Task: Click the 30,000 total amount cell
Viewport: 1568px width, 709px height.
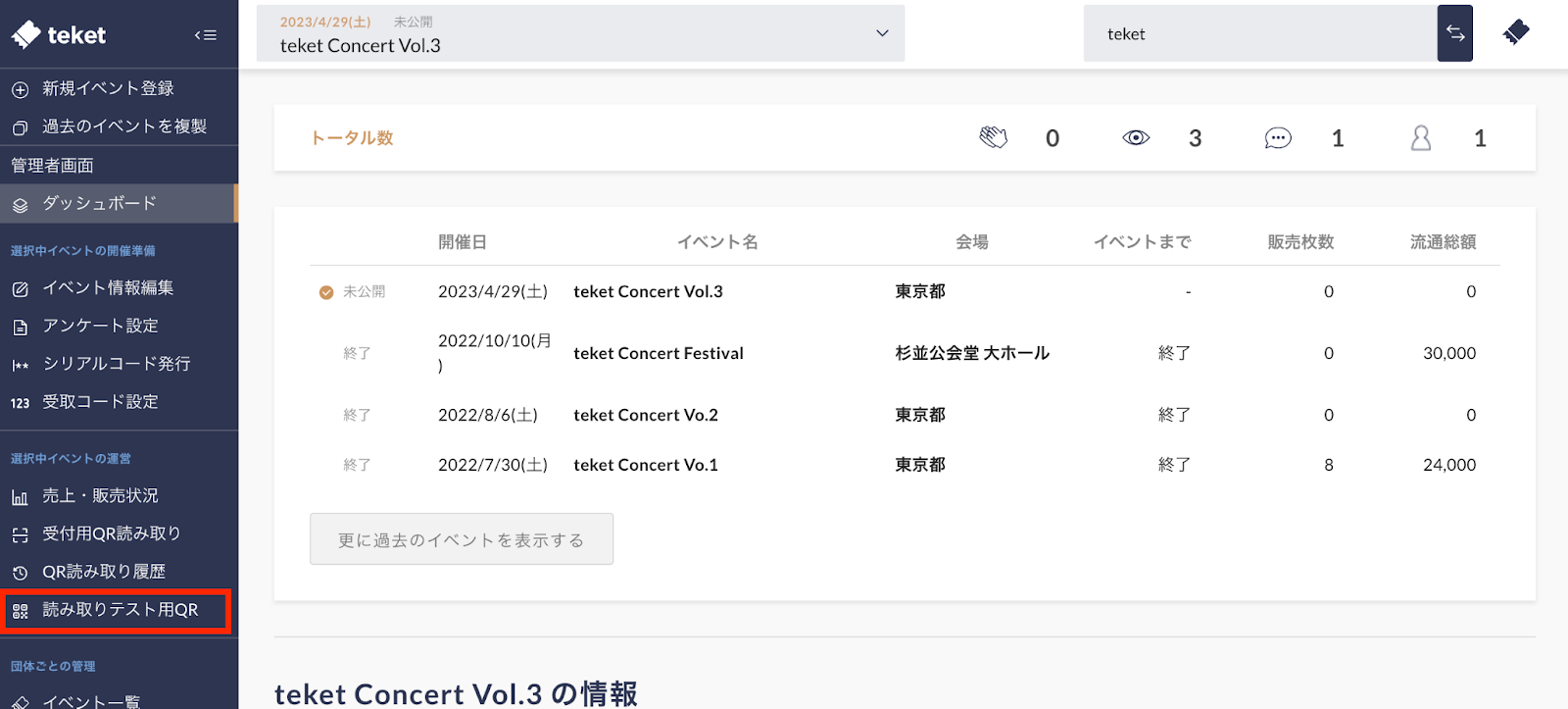Action: (1449, 353)
